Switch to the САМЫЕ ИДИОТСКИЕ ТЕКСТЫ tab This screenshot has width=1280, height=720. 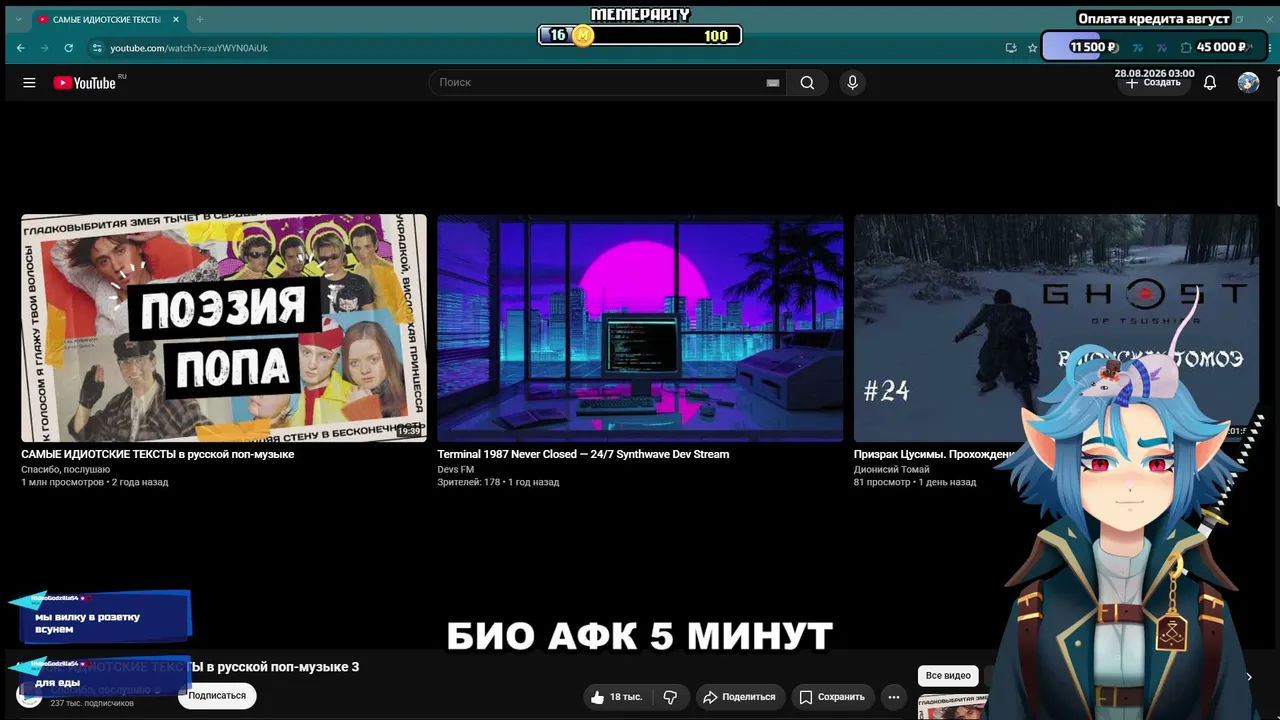[x=108, y=20]
